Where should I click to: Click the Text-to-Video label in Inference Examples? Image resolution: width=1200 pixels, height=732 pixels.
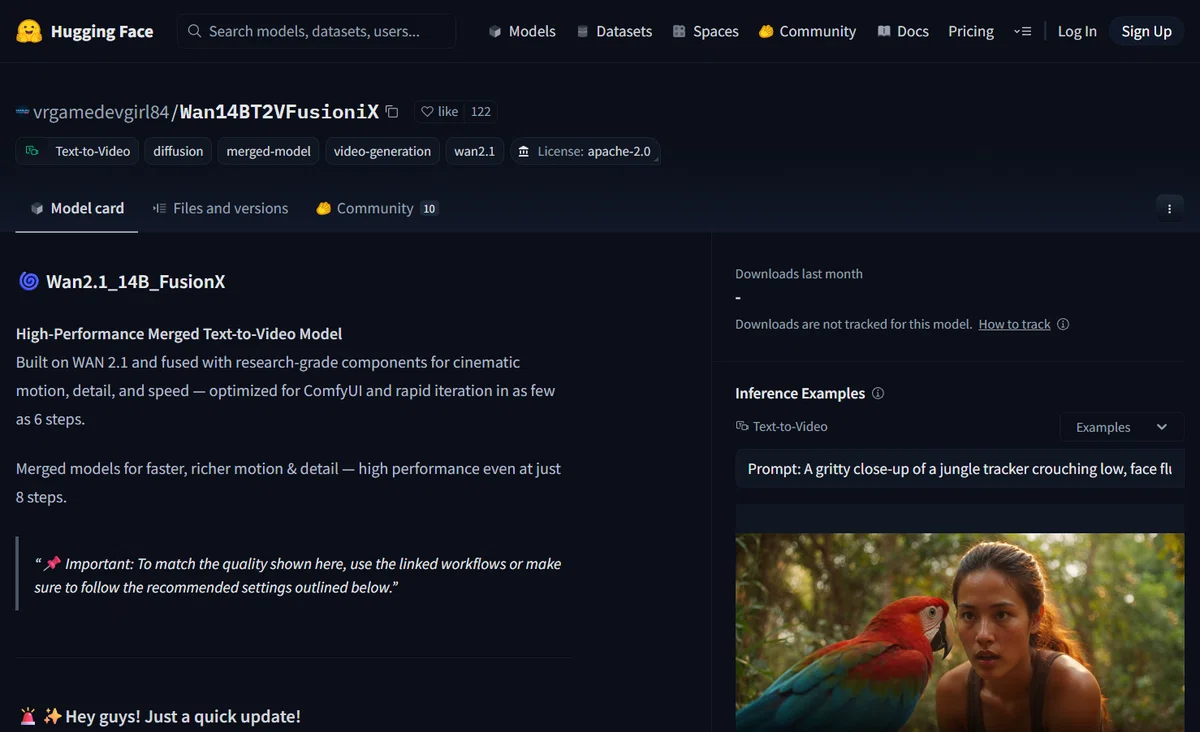tap(782, 426)
